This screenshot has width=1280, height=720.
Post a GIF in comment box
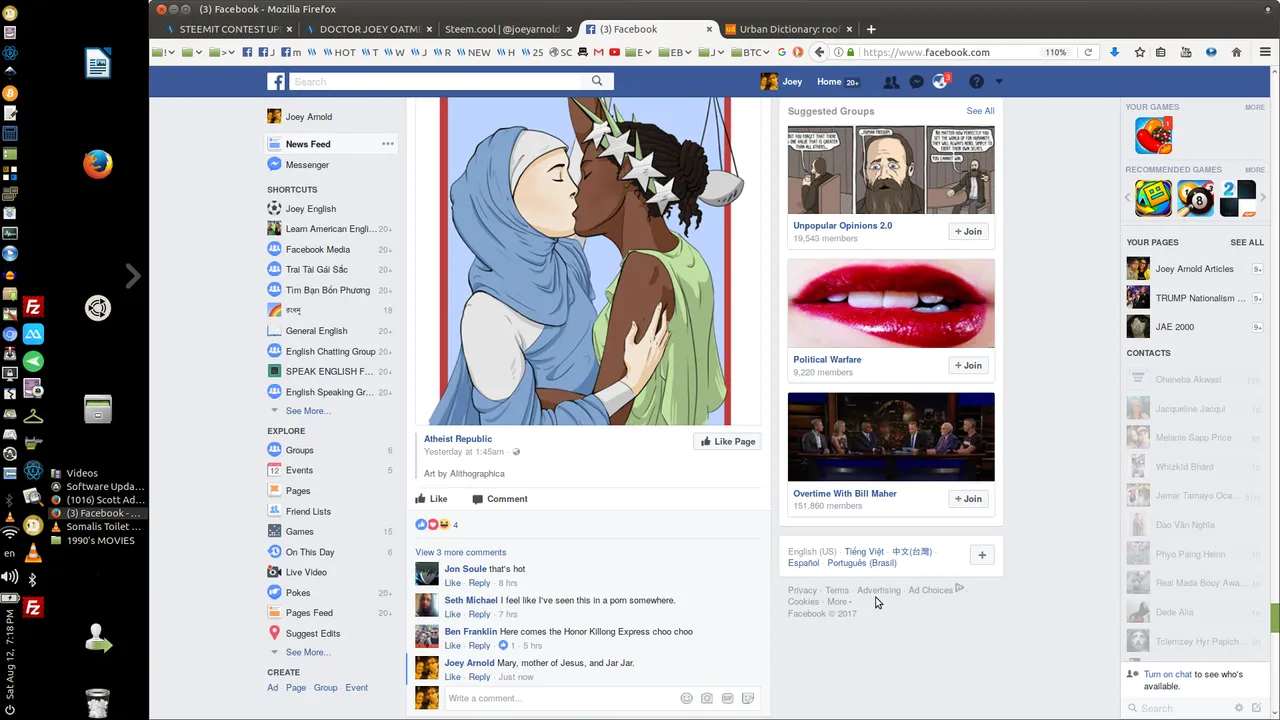tap(727, 698)
